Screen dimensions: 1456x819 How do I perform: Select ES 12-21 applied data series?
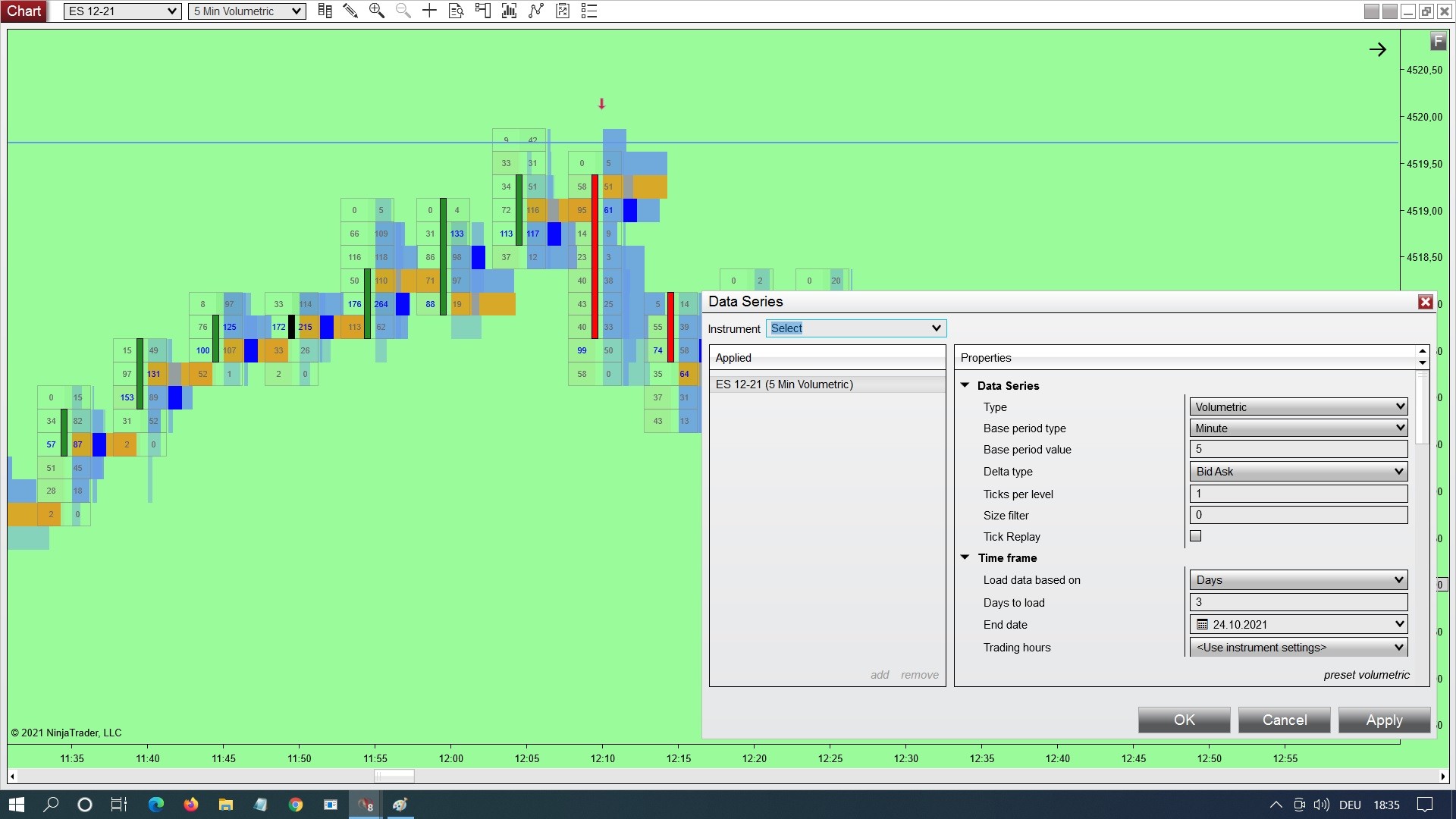pyautogui.click(x=784, y=384)
